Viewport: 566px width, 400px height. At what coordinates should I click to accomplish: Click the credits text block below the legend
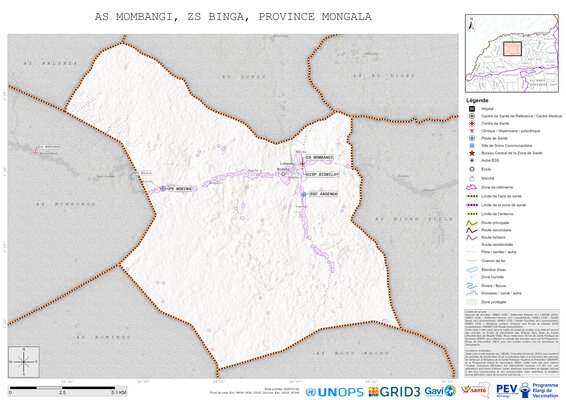(512, 343)
